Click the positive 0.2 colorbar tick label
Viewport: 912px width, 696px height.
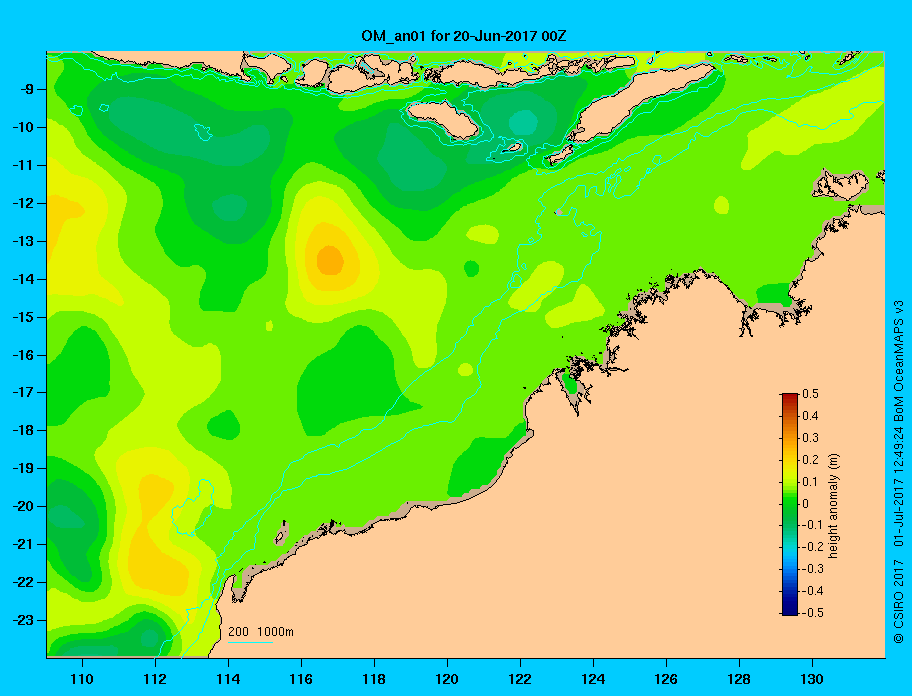coord(810,460)
